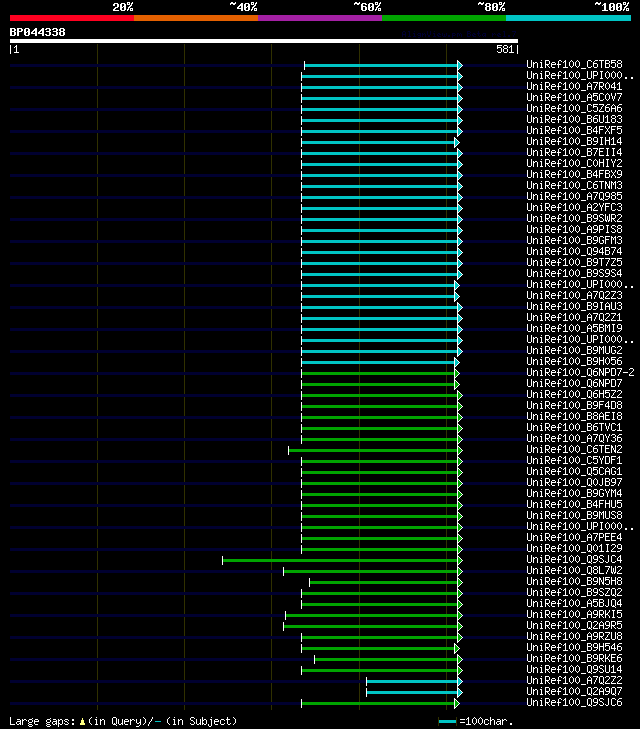The height and width of the screenshot is (729, 640).
Task: Choose the UniRef100_B9IAU3 entry
Action: coord(574,306)
